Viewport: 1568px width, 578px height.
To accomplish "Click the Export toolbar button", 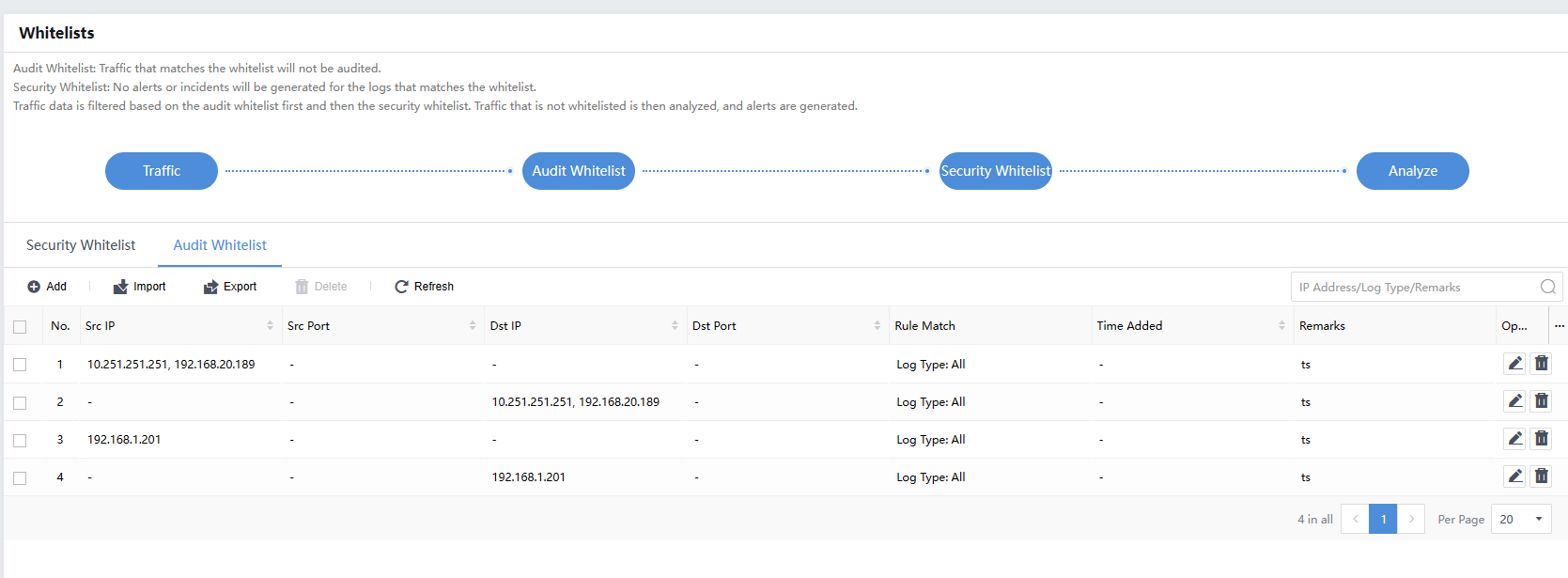I will tap(230, 287).
